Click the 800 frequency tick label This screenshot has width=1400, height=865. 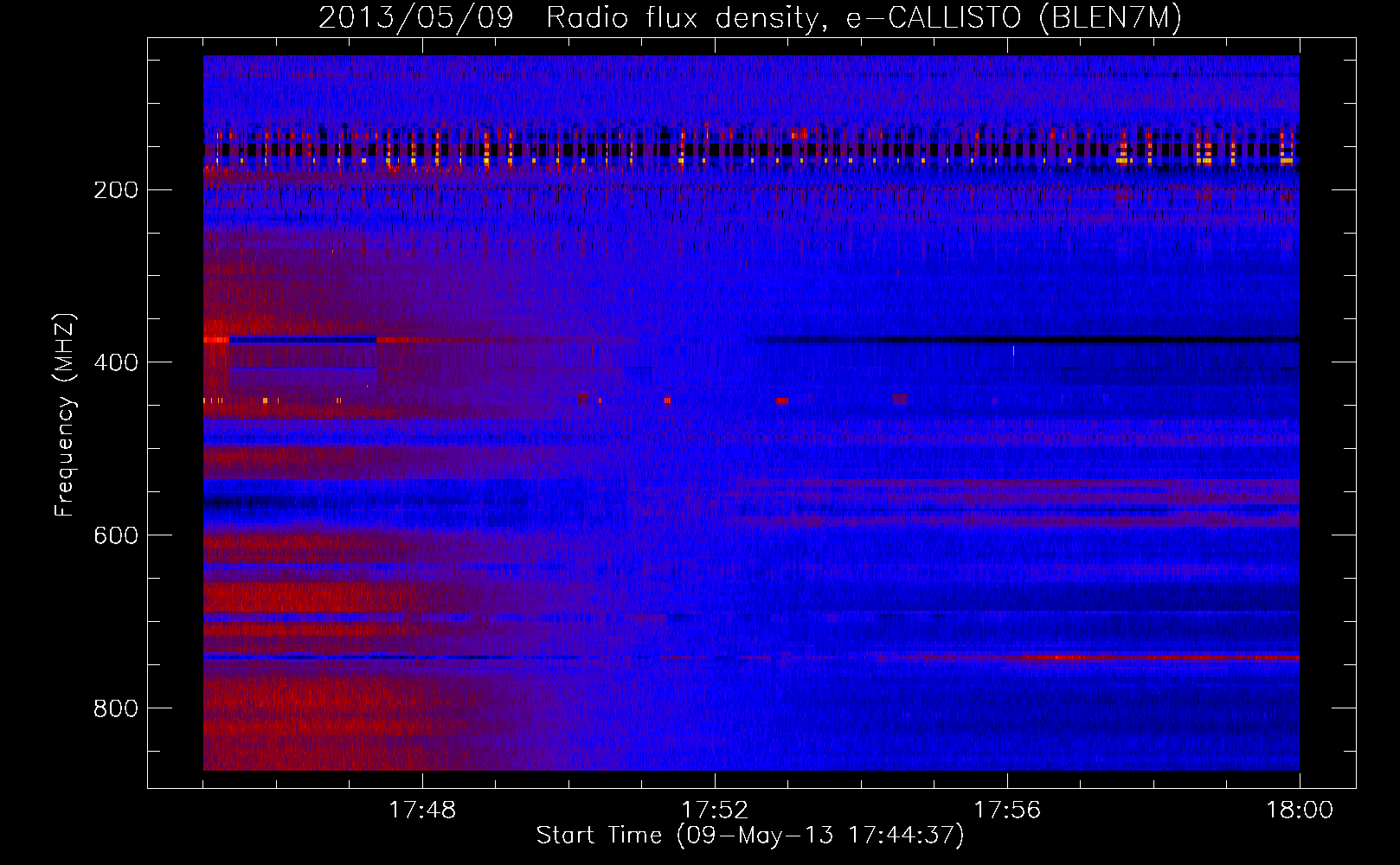tap(116, 709)
